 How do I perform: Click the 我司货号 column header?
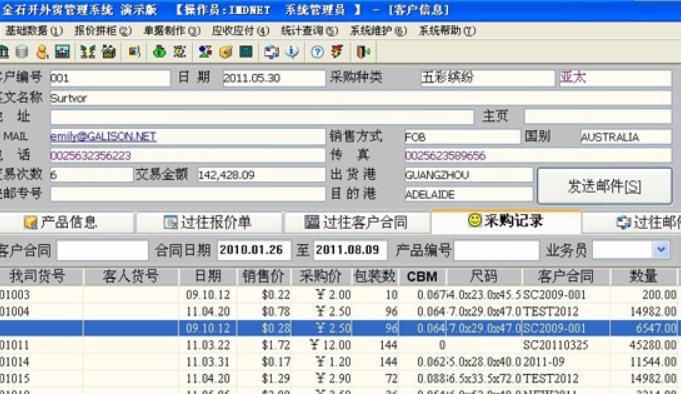41,277
